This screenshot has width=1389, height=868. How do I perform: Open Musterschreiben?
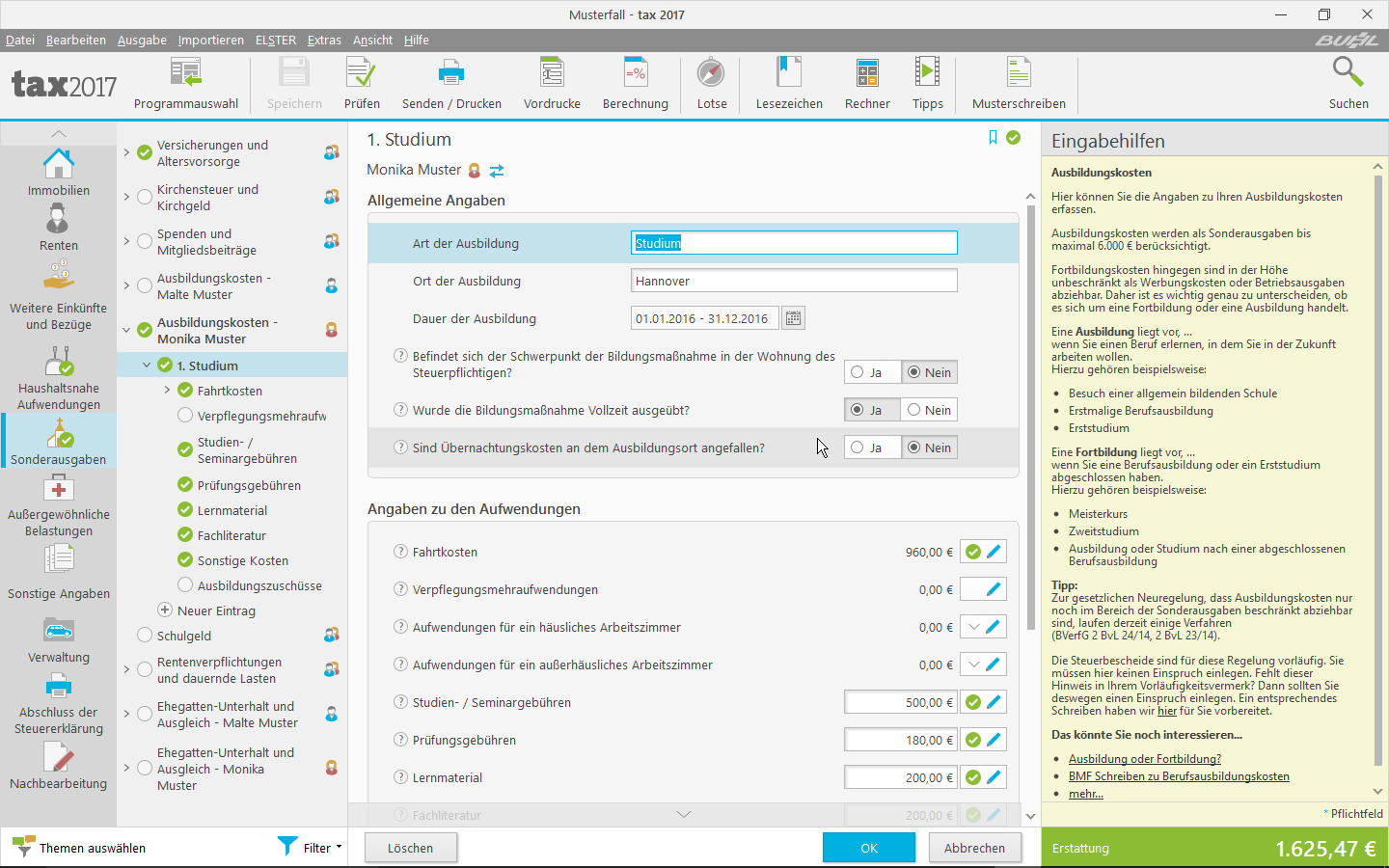(x=1016, y=83)
